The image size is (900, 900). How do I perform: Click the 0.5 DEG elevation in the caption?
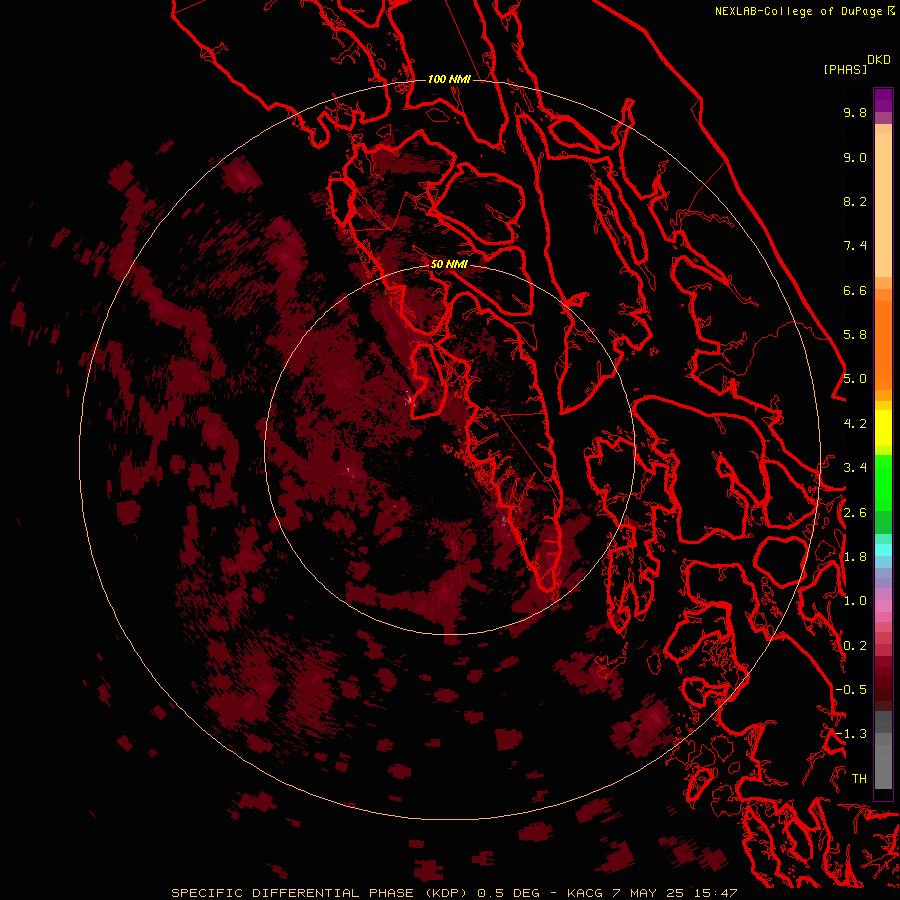click(x=509, y=893)
